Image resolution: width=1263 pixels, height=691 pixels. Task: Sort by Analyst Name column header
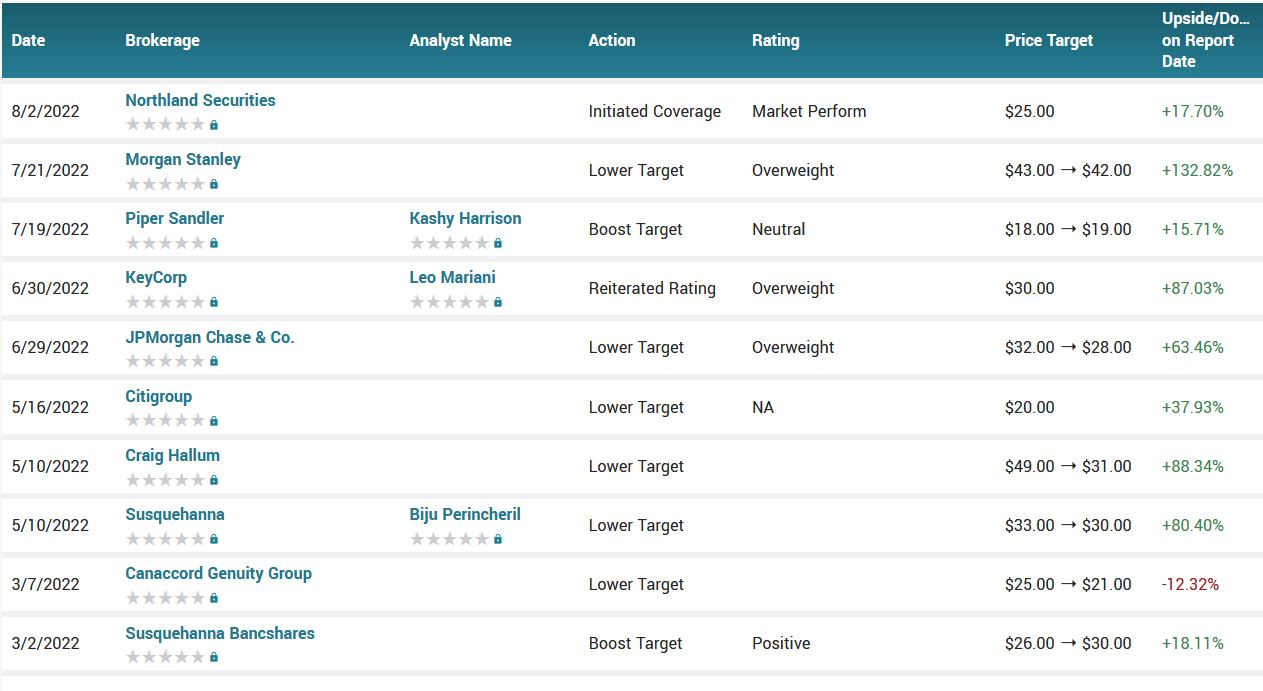click(460, 40)
